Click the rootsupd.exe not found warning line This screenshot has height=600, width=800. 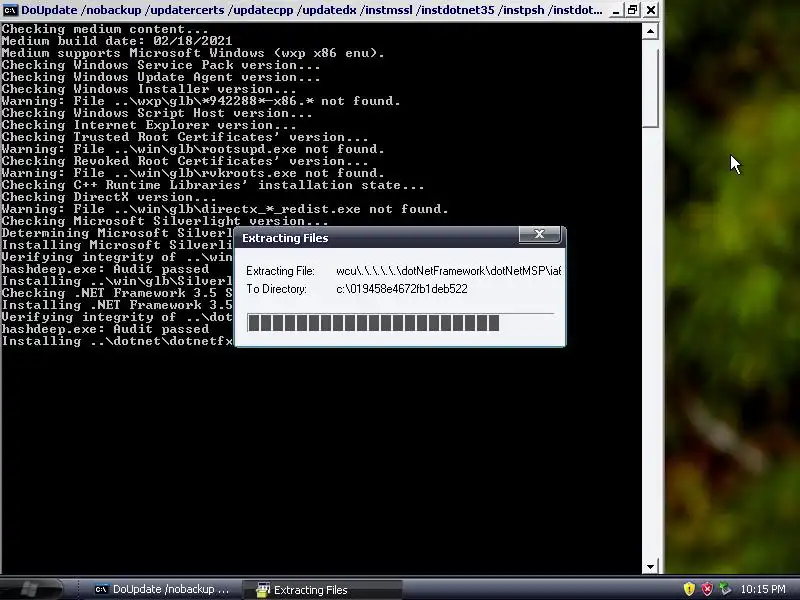[x=193, y=149]
